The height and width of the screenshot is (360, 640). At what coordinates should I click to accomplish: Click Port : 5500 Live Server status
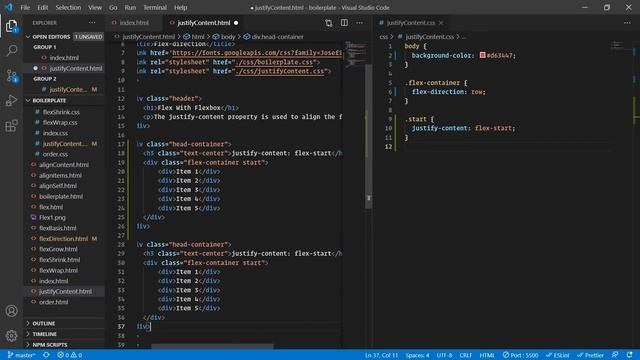point(520,355)
